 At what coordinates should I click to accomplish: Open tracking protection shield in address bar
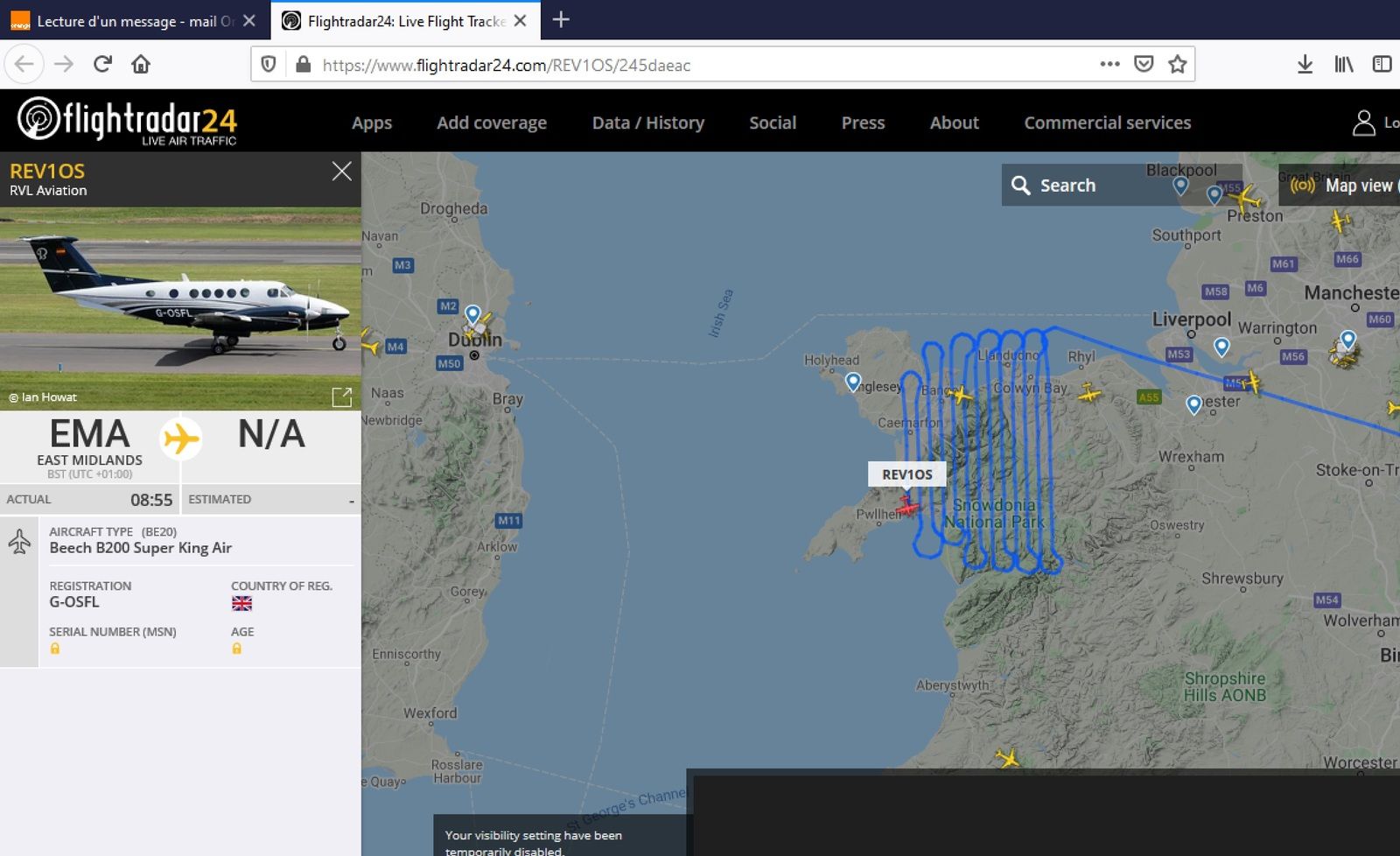click(x=269, y=64)
